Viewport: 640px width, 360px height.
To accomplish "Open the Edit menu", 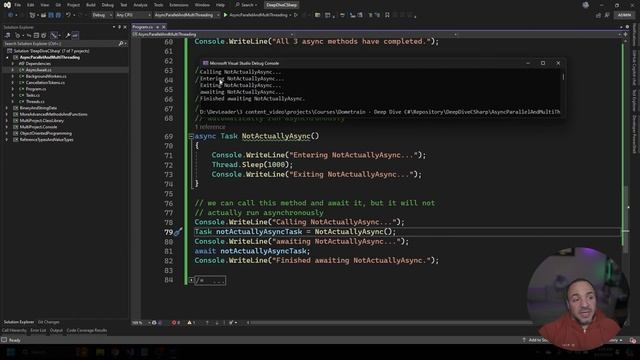I will [x=31, y=5].
